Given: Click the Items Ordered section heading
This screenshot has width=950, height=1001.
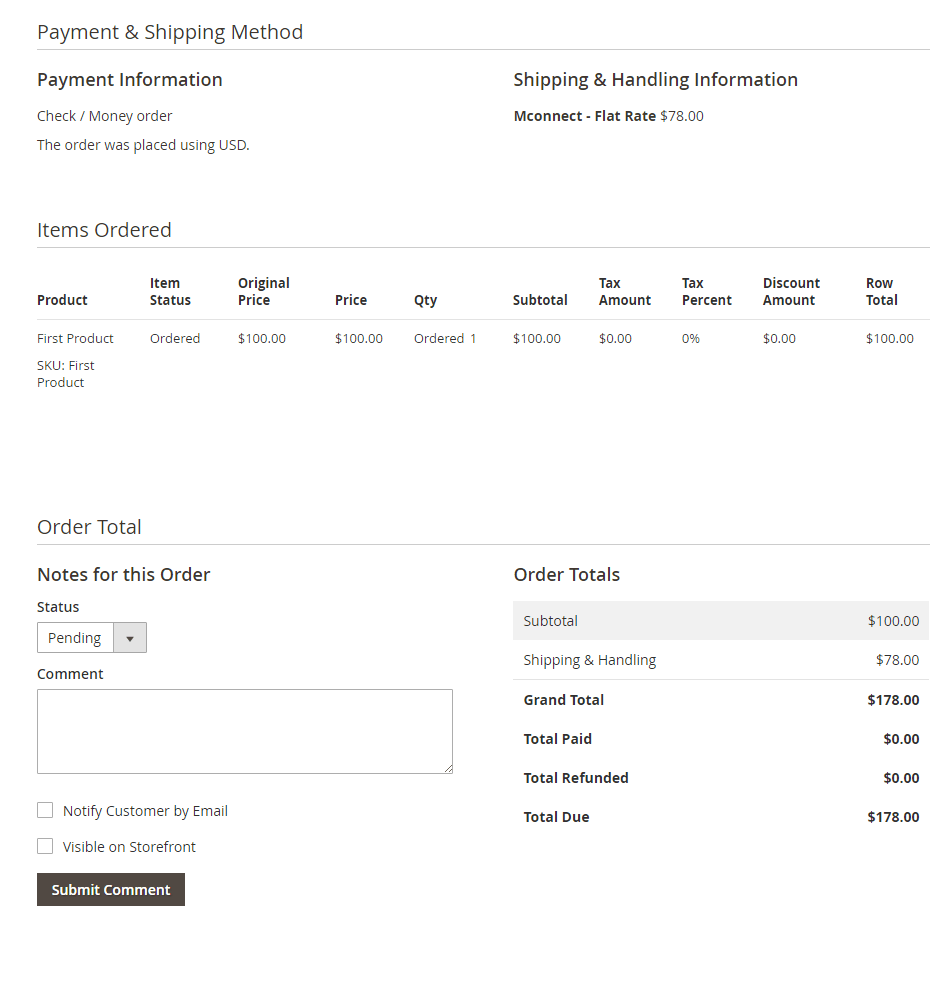Looking at the screenshot, I should coord(104,230).
